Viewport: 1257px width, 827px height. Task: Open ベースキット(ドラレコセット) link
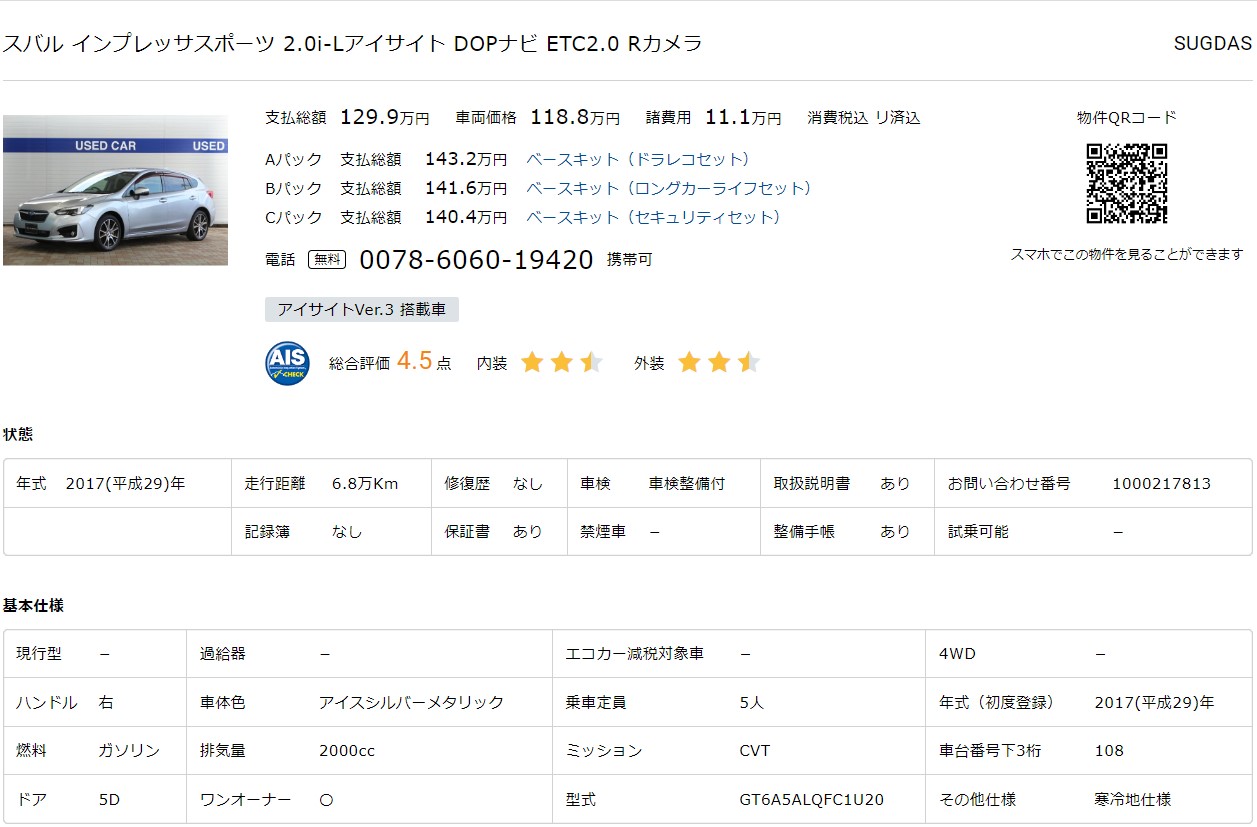coord(638,160)
